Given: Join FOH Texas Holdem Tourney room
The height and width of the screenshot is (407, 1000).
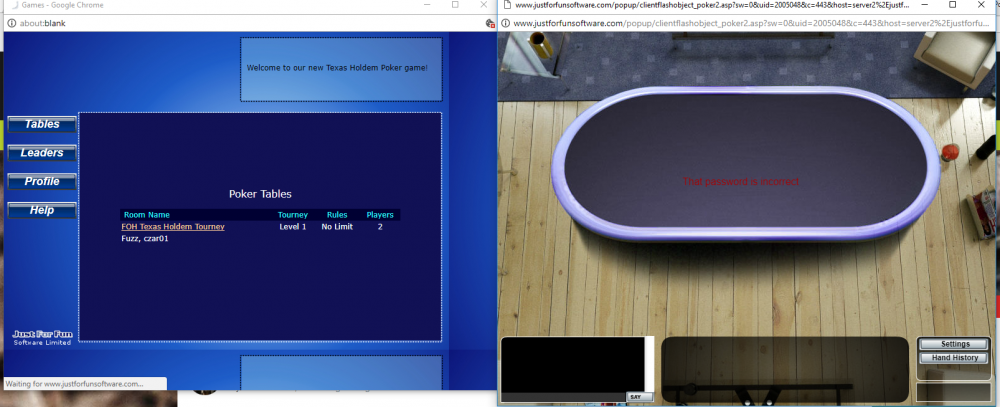Looking at the screenshot, I should (x=173, y=226).
